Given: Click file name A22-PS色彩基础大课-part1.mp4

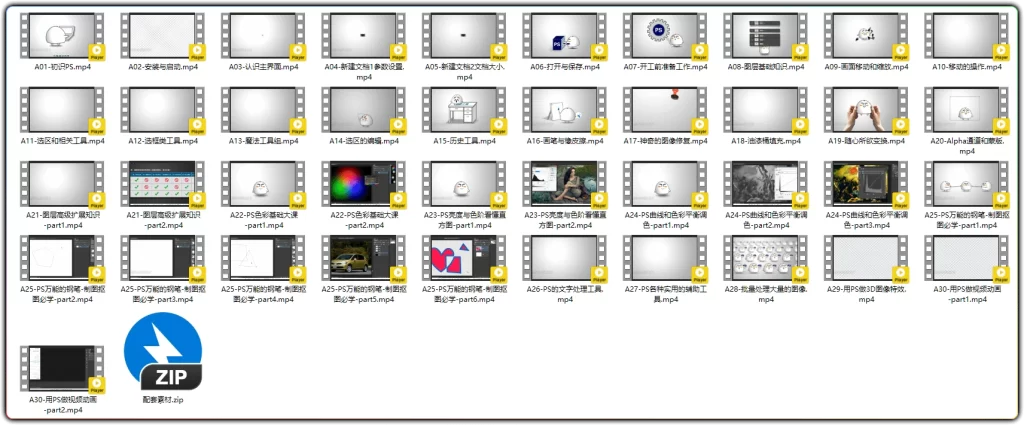Looking at the screenshot, I should [263, 219].
